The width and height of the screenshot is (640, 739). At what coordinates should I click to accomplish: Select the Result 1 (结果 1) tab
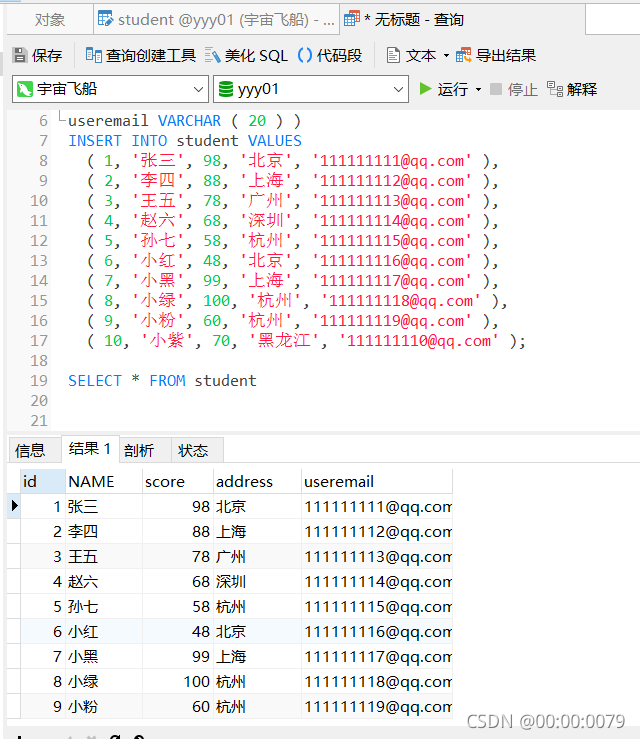(x=90, y=449)
